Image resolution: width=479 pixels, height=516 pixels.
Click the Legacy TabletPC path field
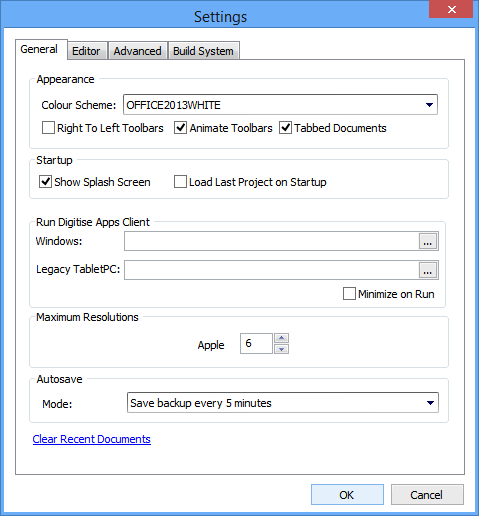click(271, 270)
